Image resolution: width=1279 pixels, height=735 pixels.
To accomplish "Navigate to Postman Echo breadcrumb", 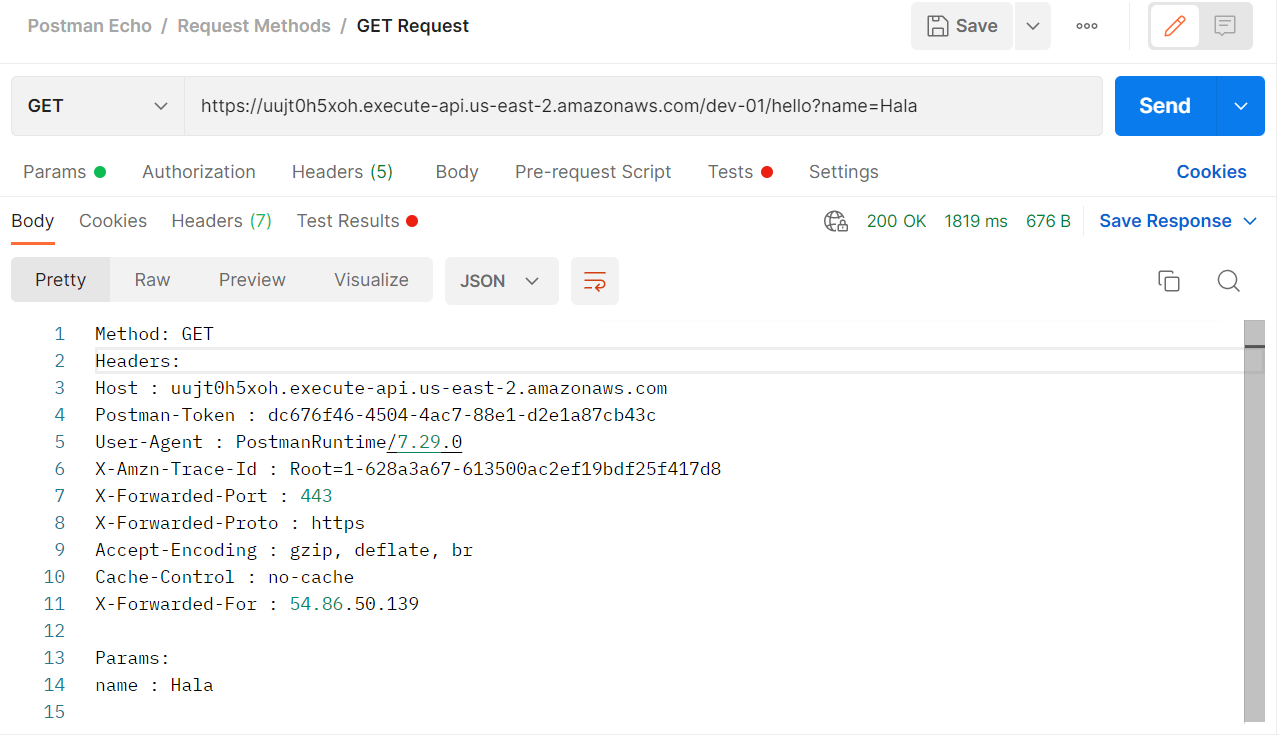I will click(89, 25).
